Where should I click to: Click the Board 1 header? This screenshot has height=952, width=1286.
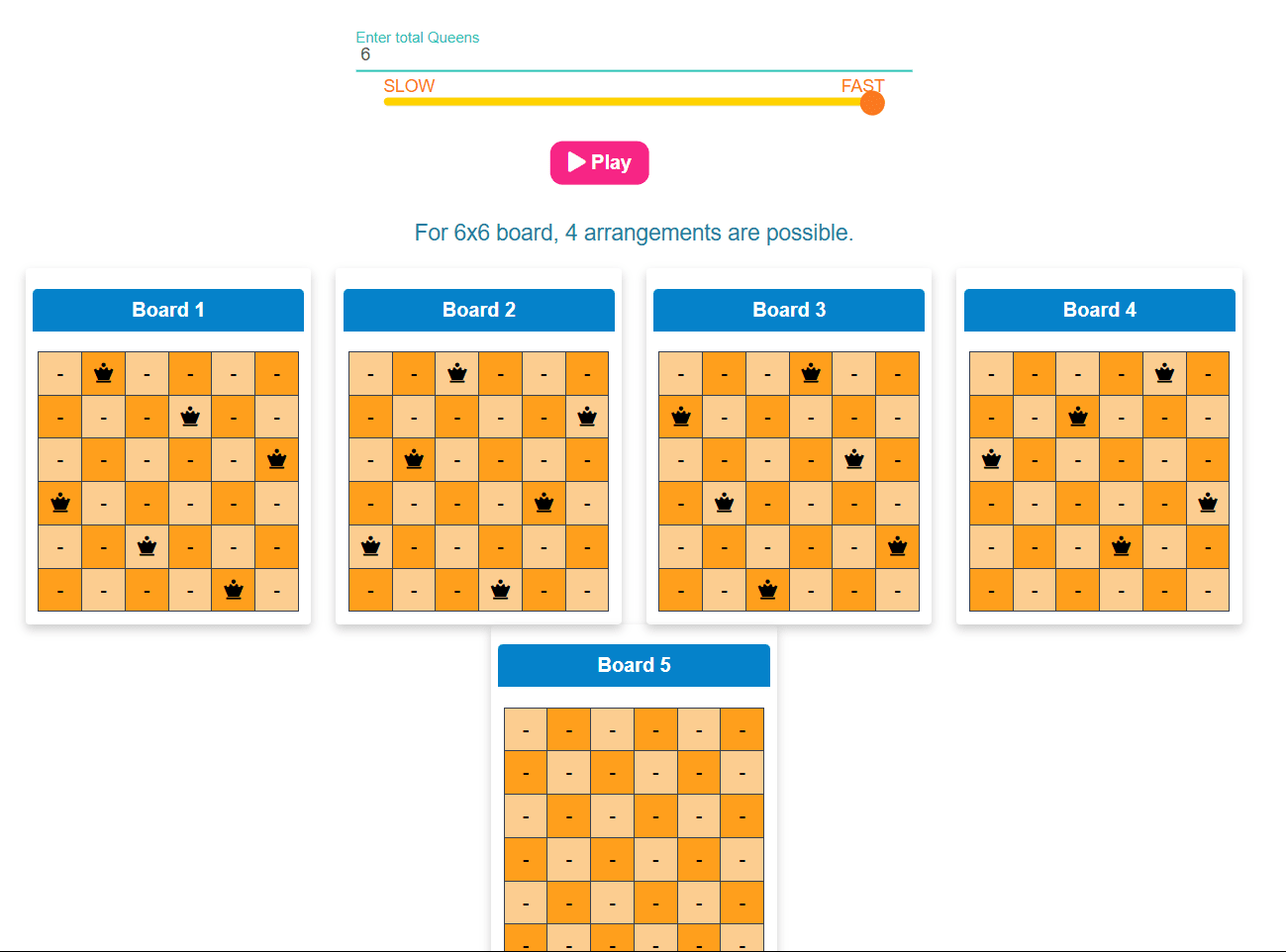(x=168, y=310)
